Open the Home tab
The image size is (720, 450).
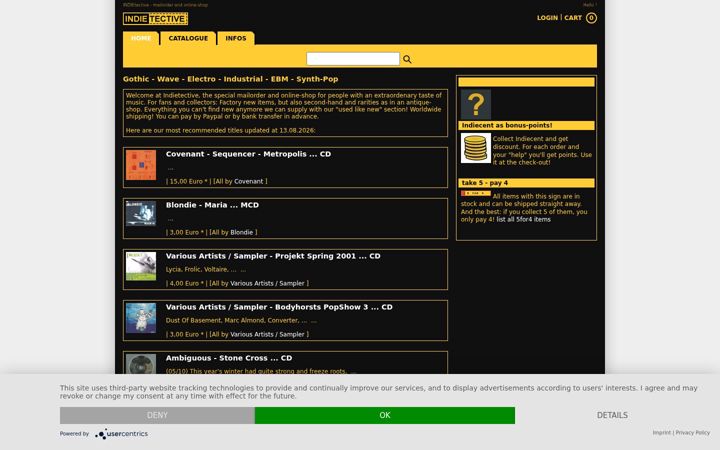pyautogui.click(x=141, y=38)
